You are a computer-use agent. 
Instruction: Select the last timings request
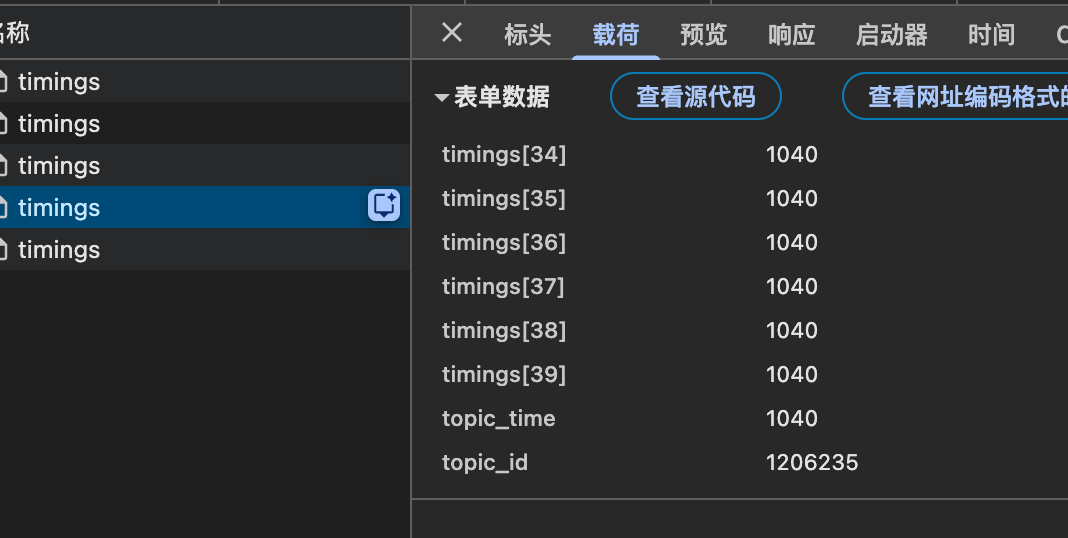pyautogui.click(x=204, y=250)
